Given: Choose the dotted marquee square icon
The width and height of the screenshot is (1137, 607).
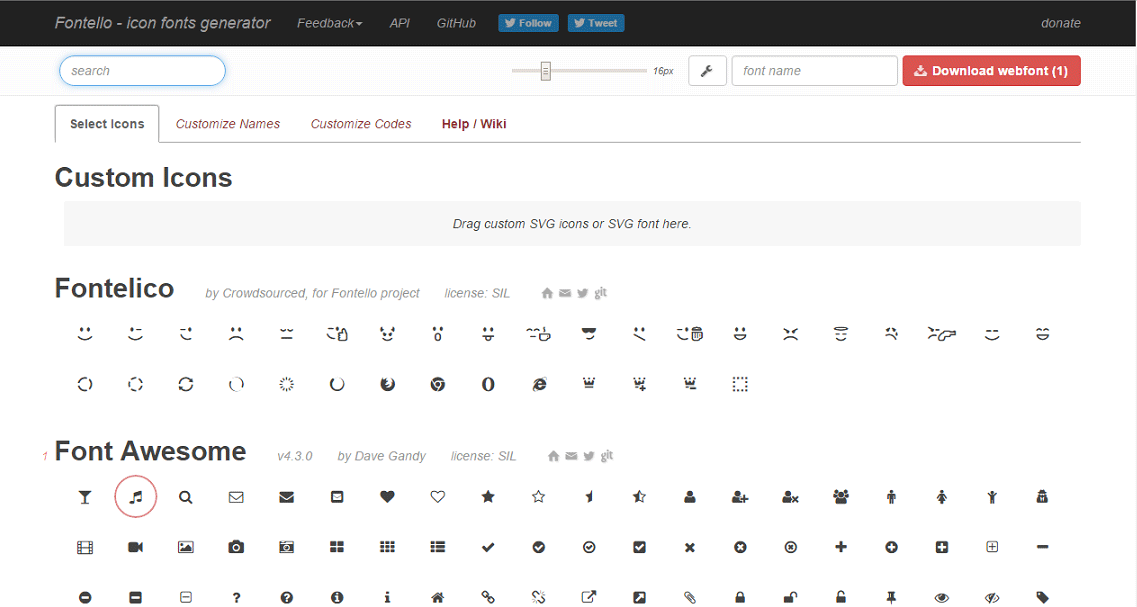Looking at the screenshot, I should pyautogui.click(x=740, y=384).
